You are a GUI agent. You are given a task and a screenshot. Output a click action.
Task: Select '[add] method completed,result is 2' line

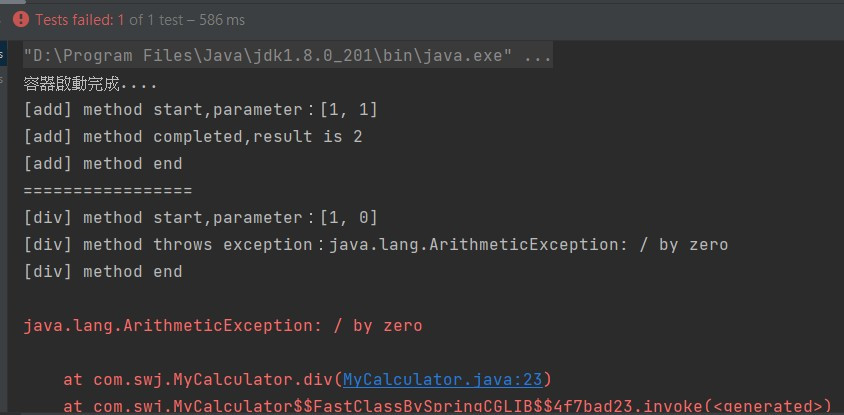point(193,137)
